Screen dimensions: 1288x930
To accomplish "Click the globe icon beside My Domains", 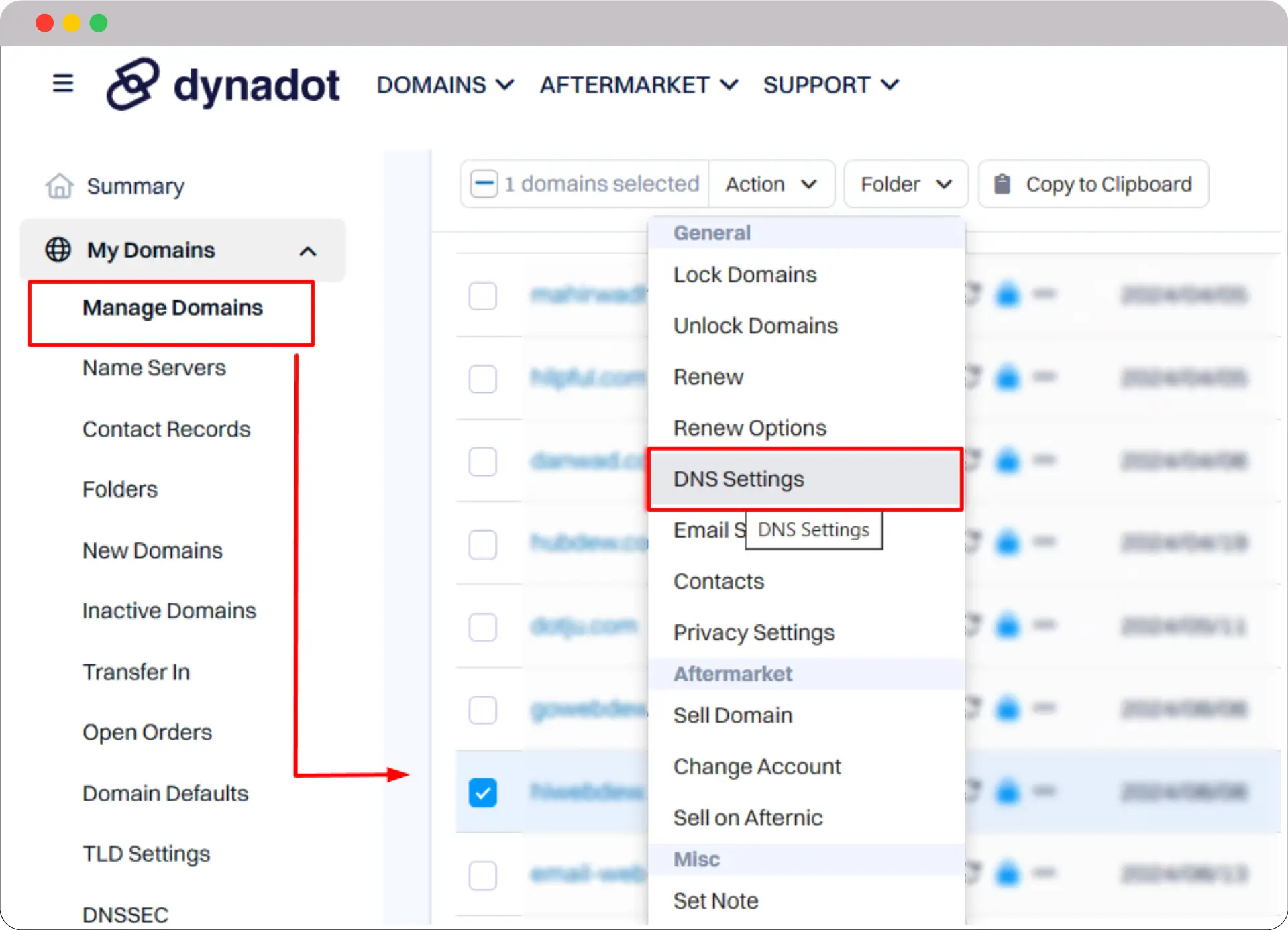I will [58, 249].
